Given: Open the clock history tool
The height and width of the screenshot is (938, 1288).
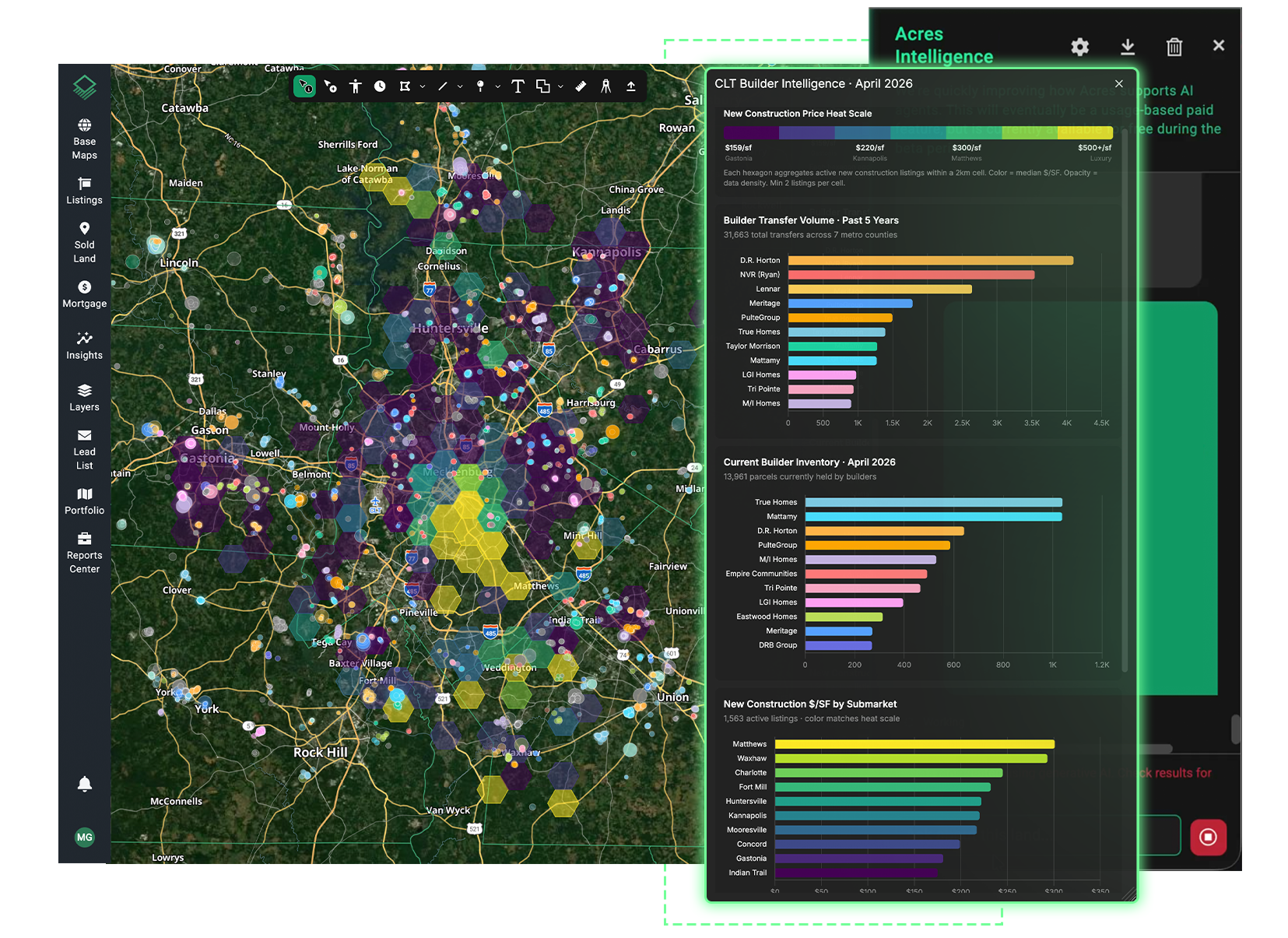Looking at the screenshot, I should tap(380, 86).
